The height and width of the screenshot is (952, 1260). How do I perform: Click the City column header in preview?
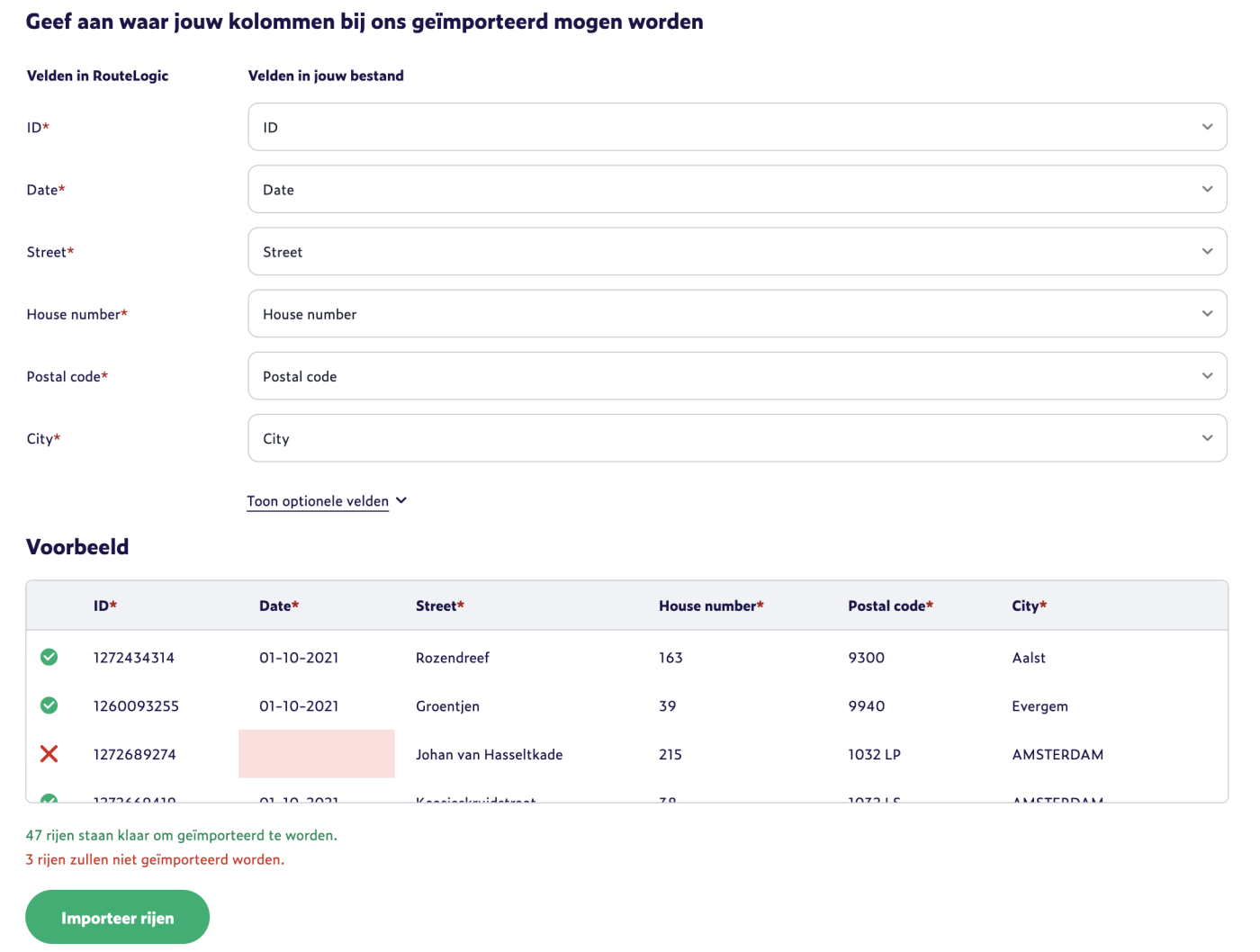1028,606
